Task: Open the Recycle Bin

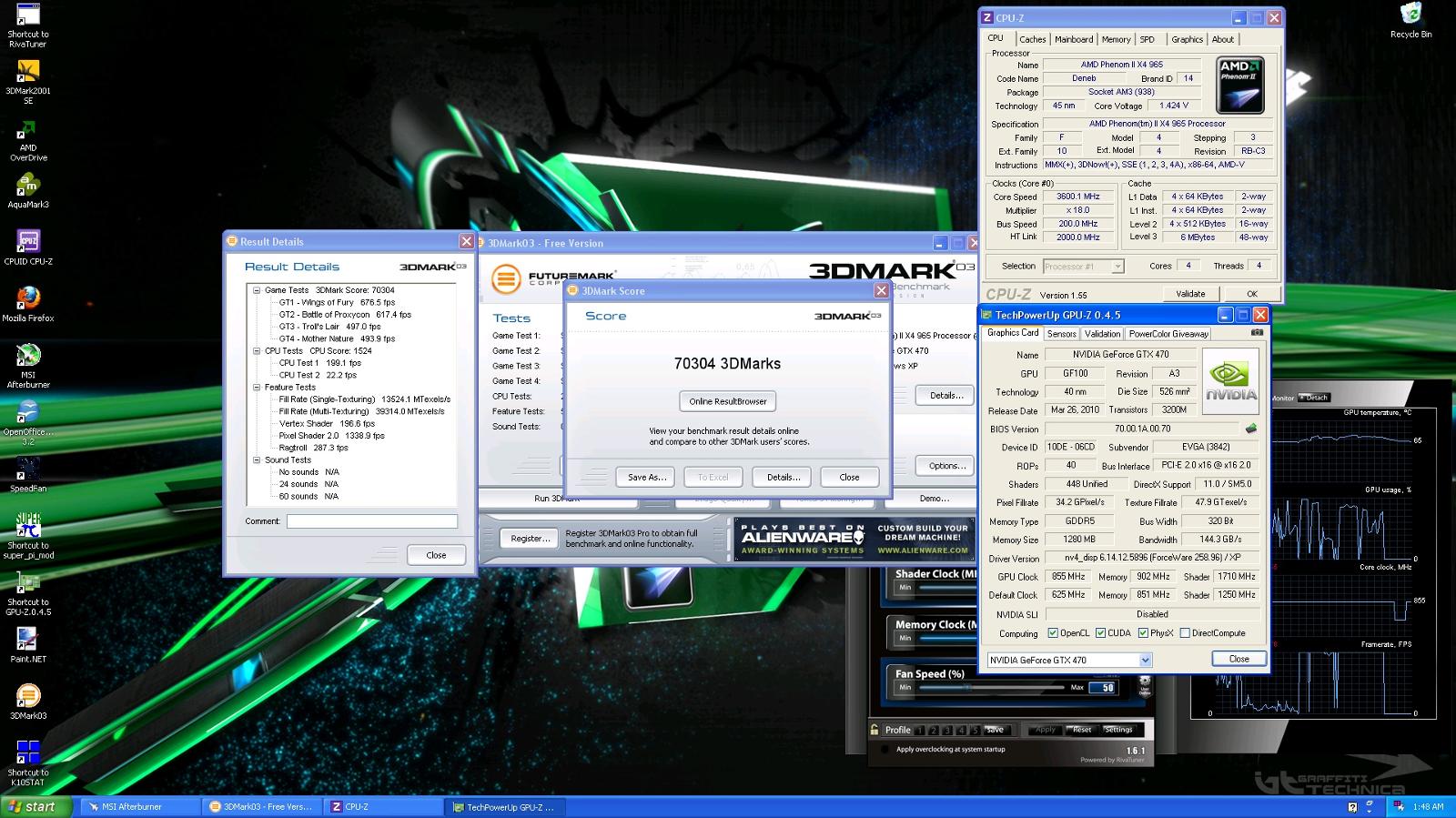Action: pyautogui.click(x=1411, y=21)
